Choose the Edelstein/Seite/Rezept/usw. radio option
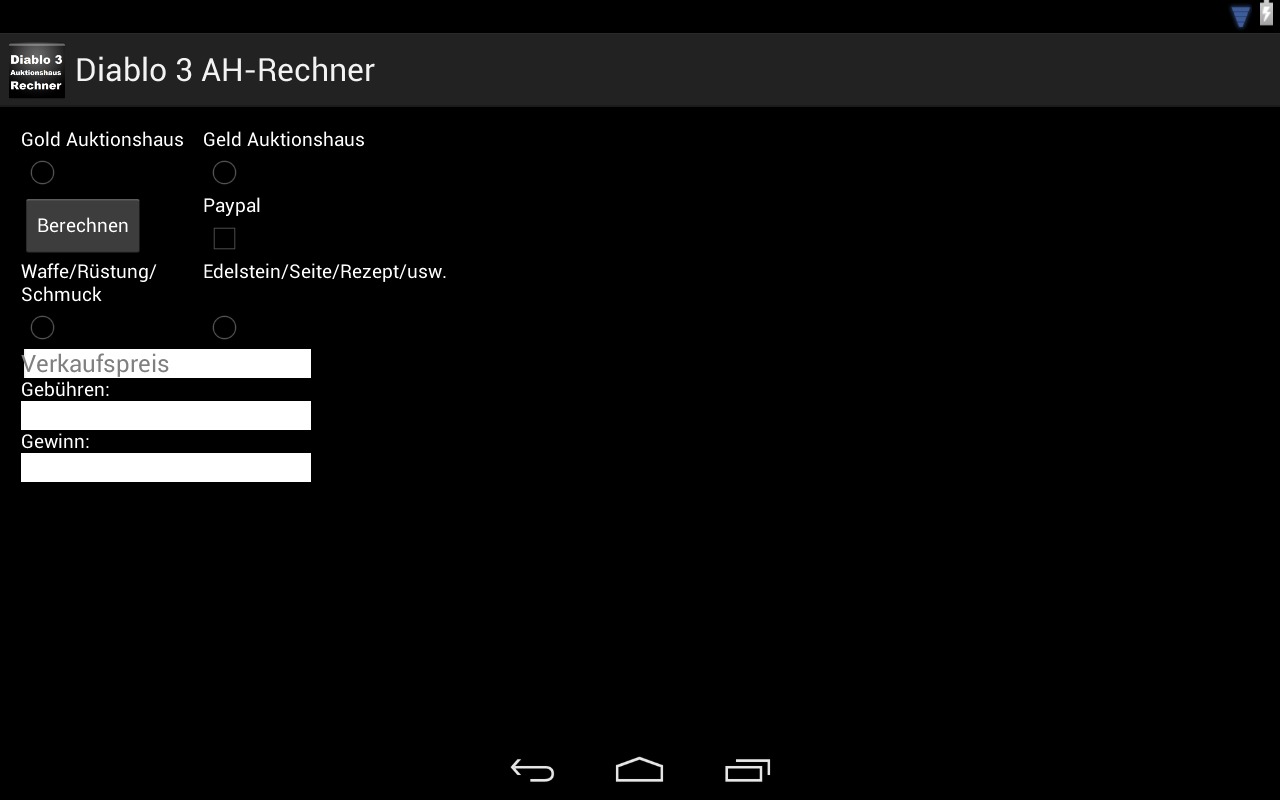The height and width of the screenshot is (800, 1280). pyautogui.click(x=224, y=327)
